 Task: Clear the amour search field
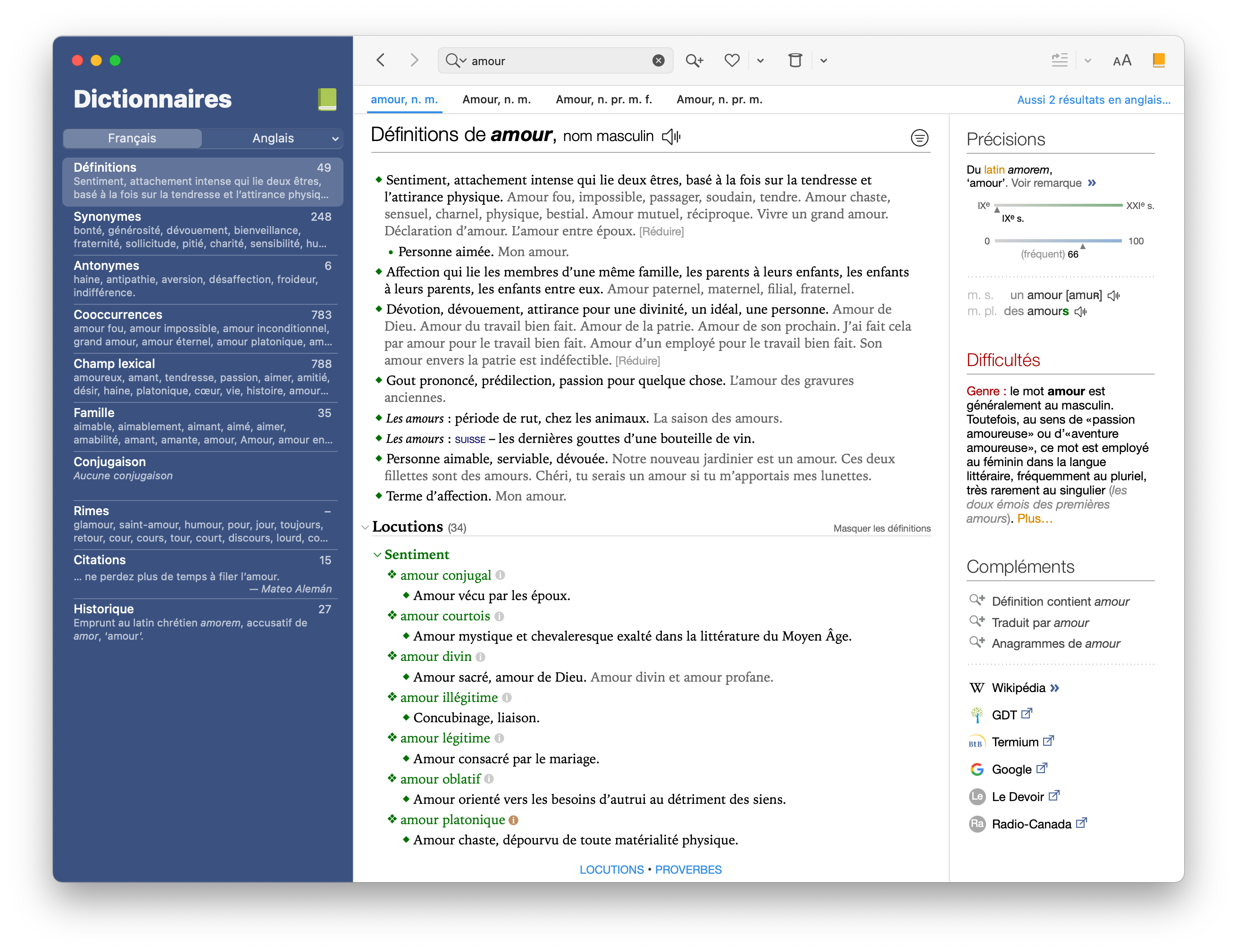[658, 60]
